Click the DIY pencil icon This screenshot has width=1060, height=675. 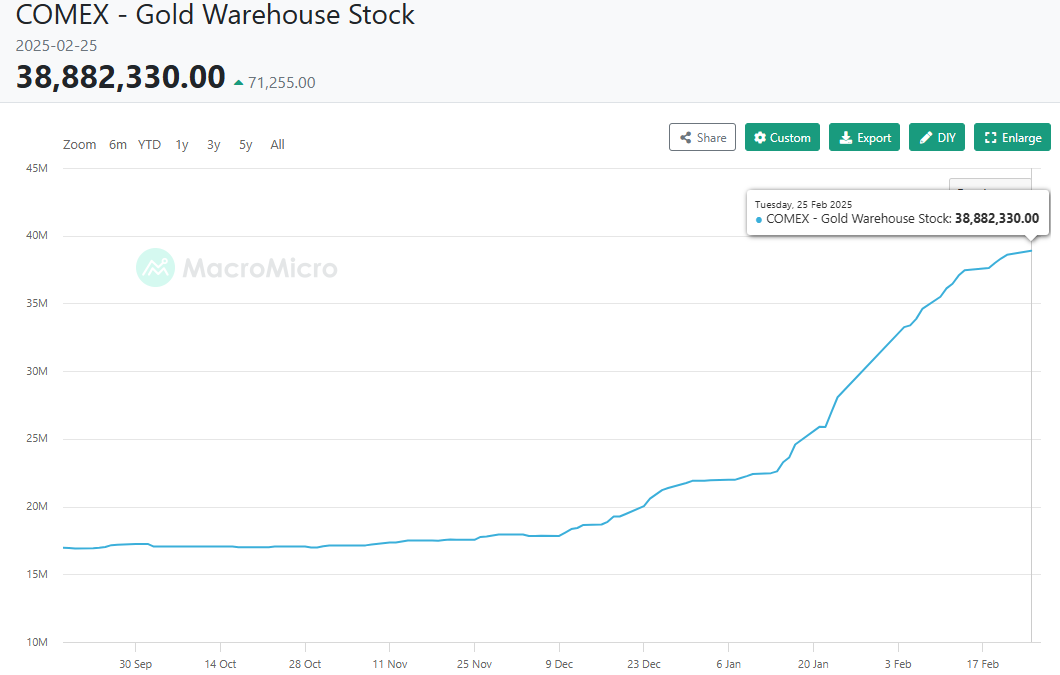925,138
